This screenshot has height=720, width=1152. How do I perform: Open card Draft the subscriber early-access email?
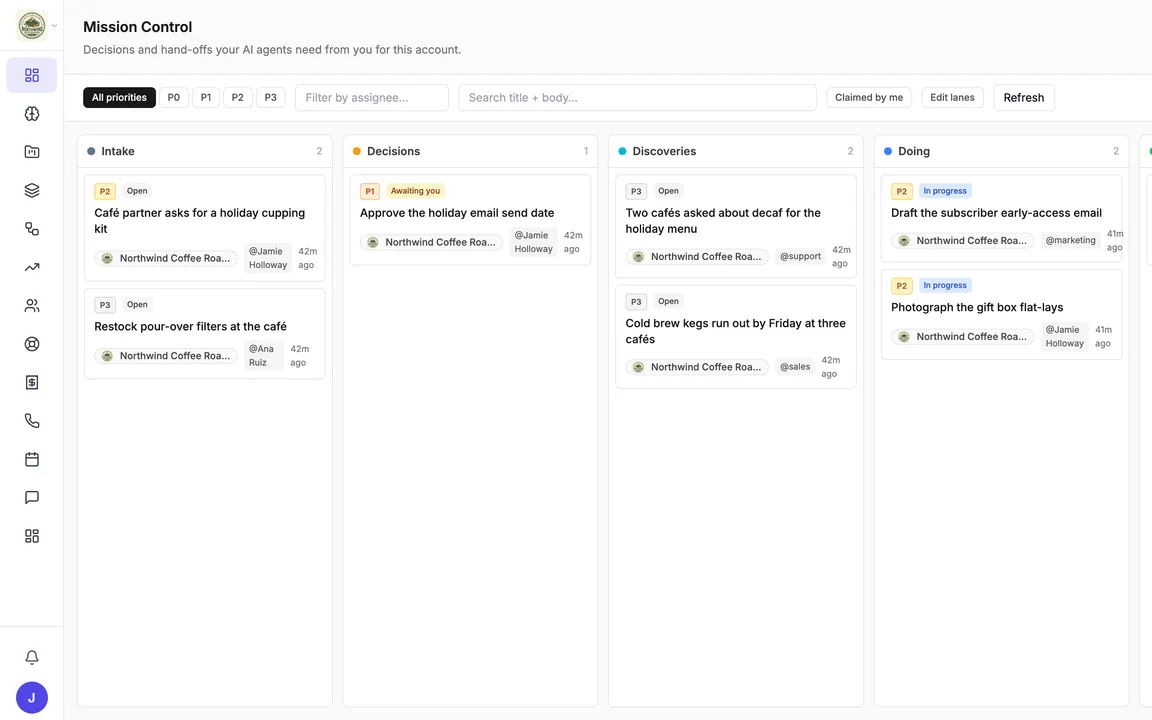1001,218
